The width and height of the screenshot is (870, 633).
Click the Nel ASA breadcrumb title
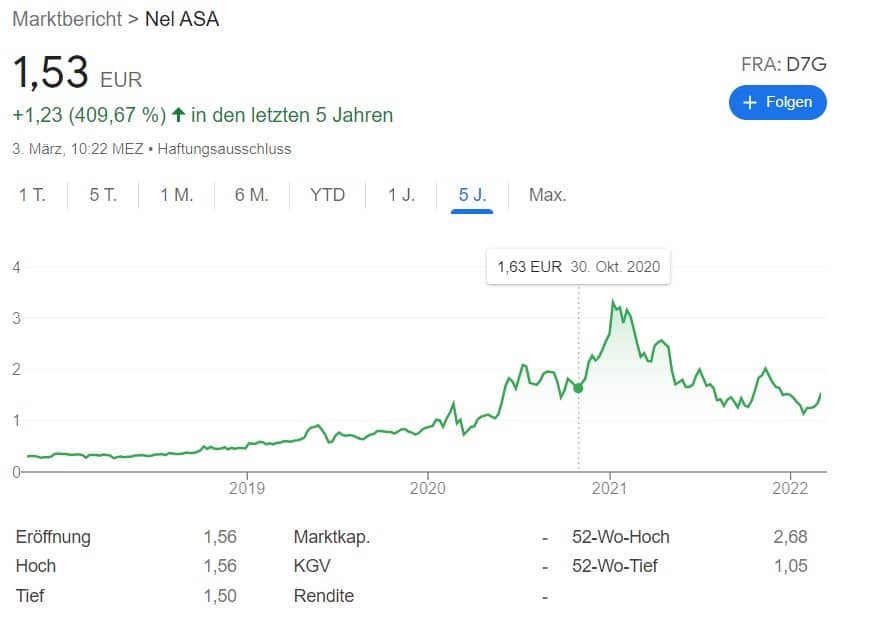(x=182, y=19)
